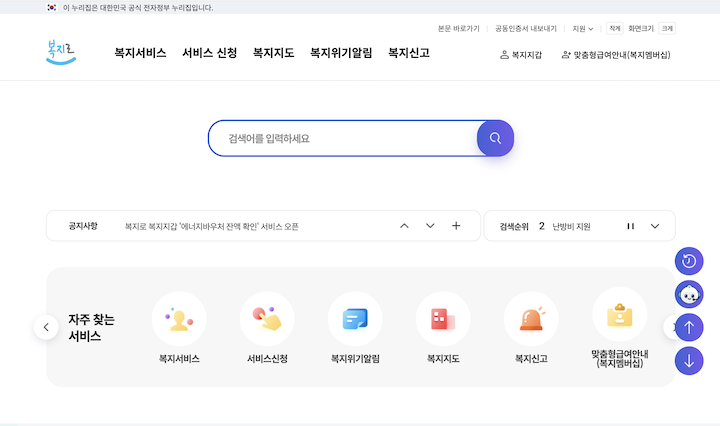The height and width of the screenshot is (426, 720).
Task: Click 공동인증서 내보내기 link
Action: [x=525, y=28]
